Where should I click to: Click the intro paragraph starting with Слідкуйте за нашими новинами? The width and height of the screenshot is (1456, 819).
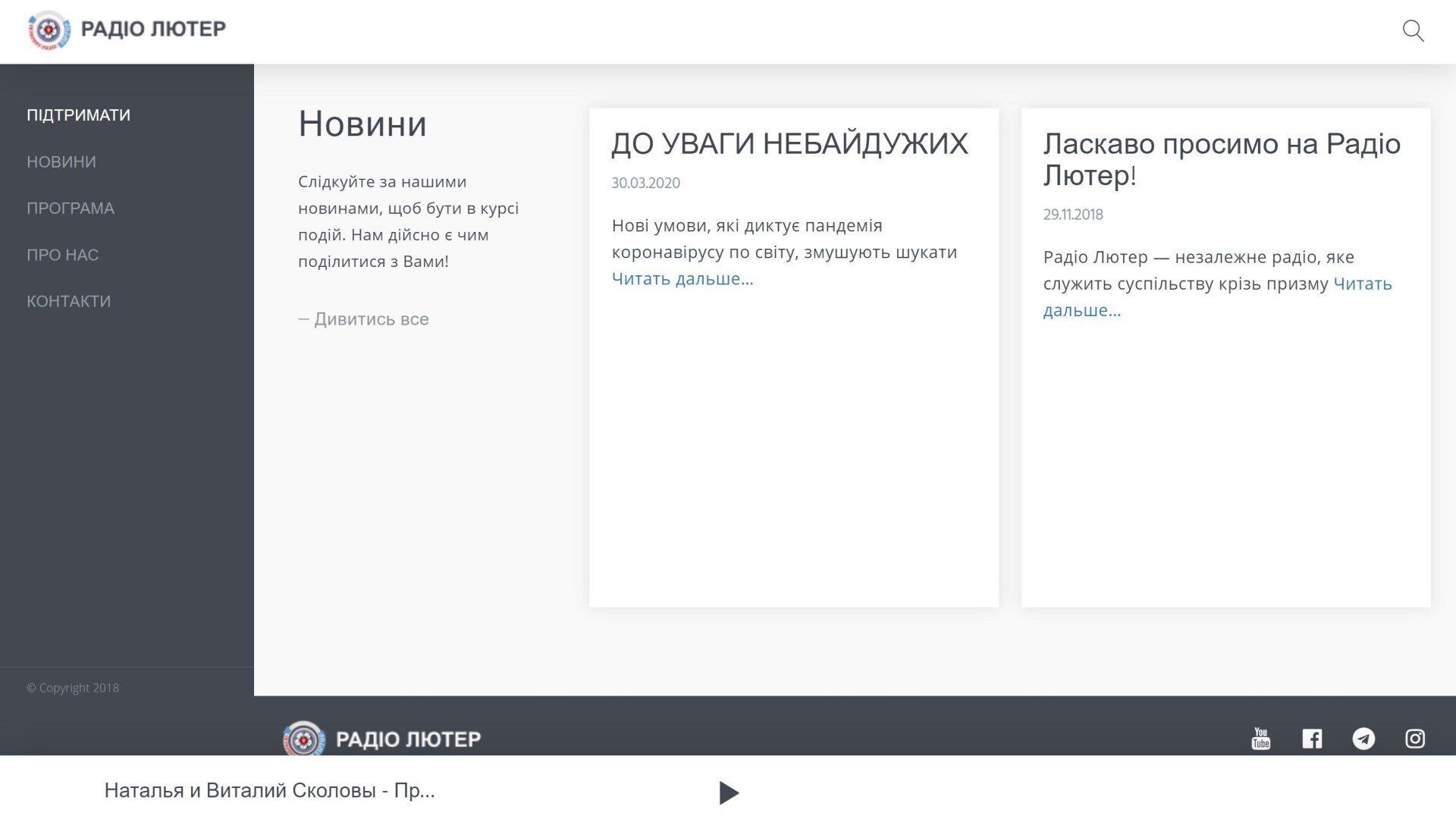tap(408, 221)
